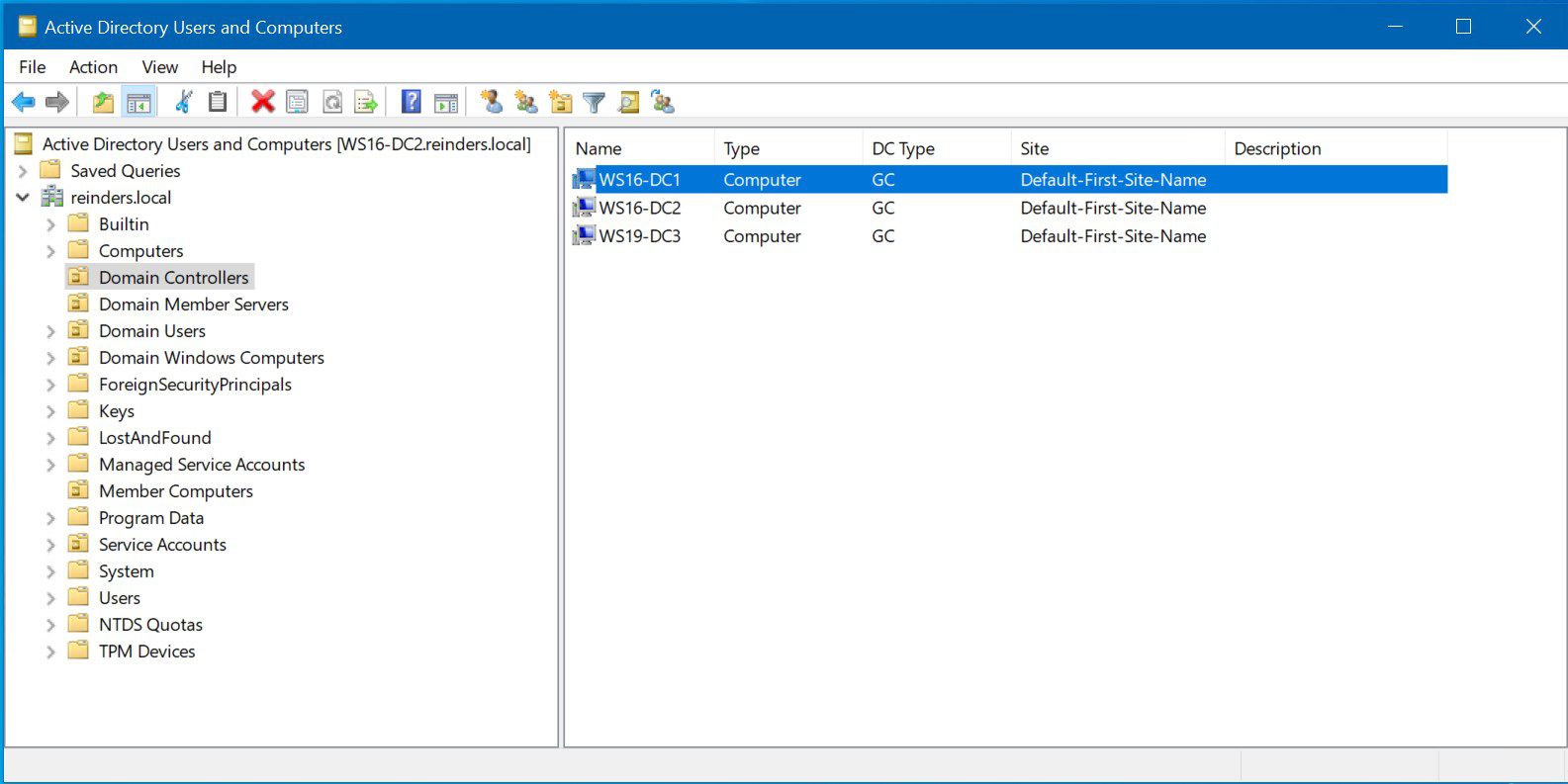
Task: Open the View menu
Action: (x=159, y=66)
